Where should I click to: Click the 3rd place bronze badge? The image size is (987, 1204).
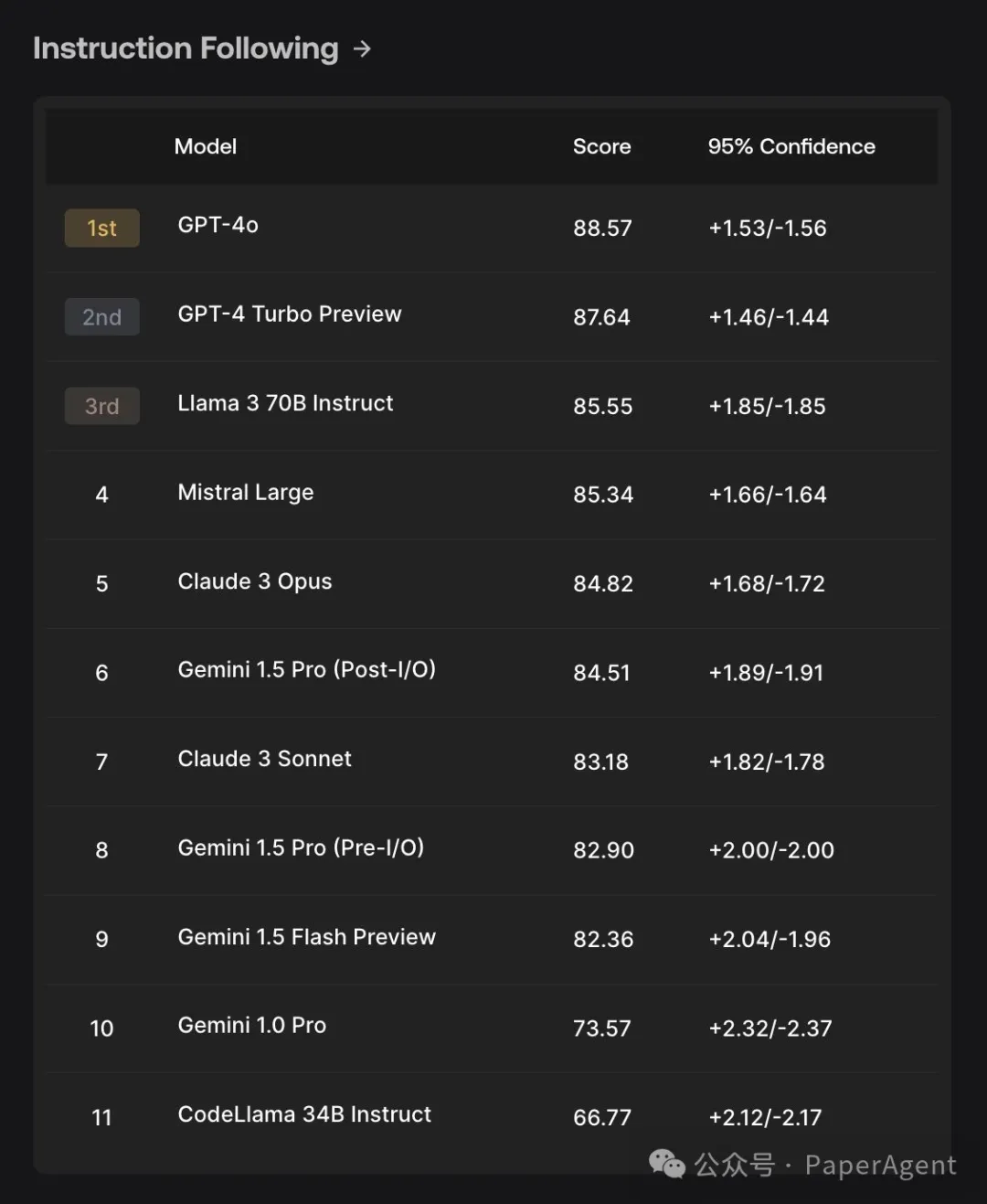[102, 406]
